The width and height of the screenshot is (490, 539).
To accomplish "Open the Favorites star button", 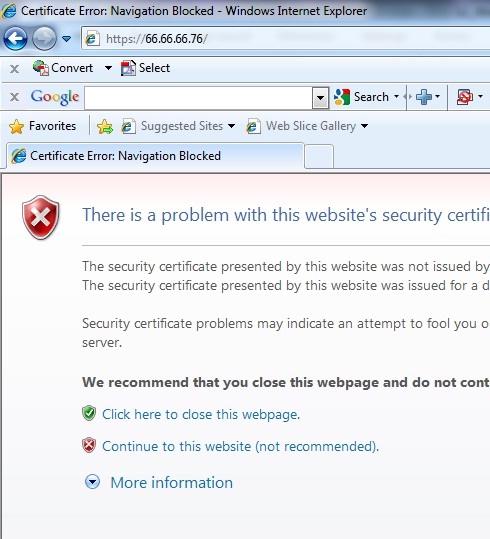I will (x=43, y=126).
